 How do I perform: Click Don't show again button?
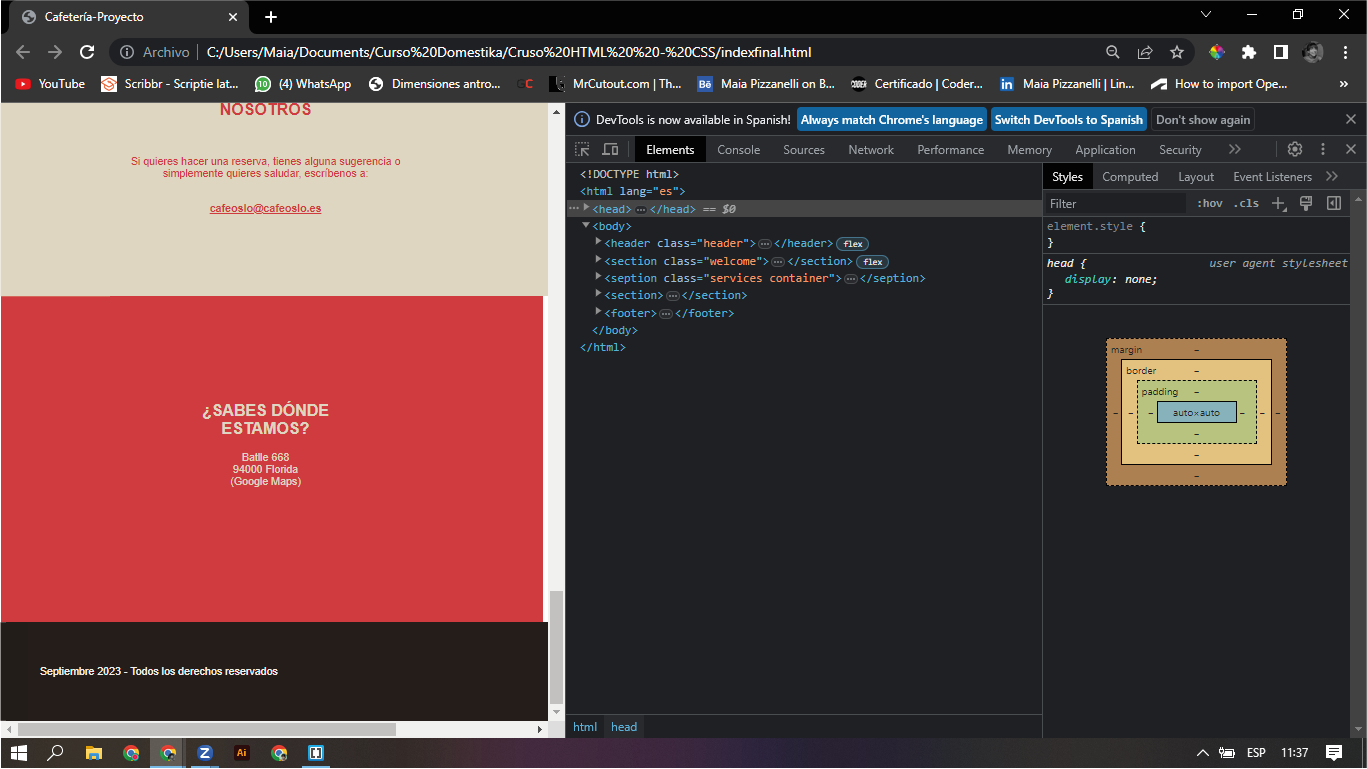(x=1203, y=119)
